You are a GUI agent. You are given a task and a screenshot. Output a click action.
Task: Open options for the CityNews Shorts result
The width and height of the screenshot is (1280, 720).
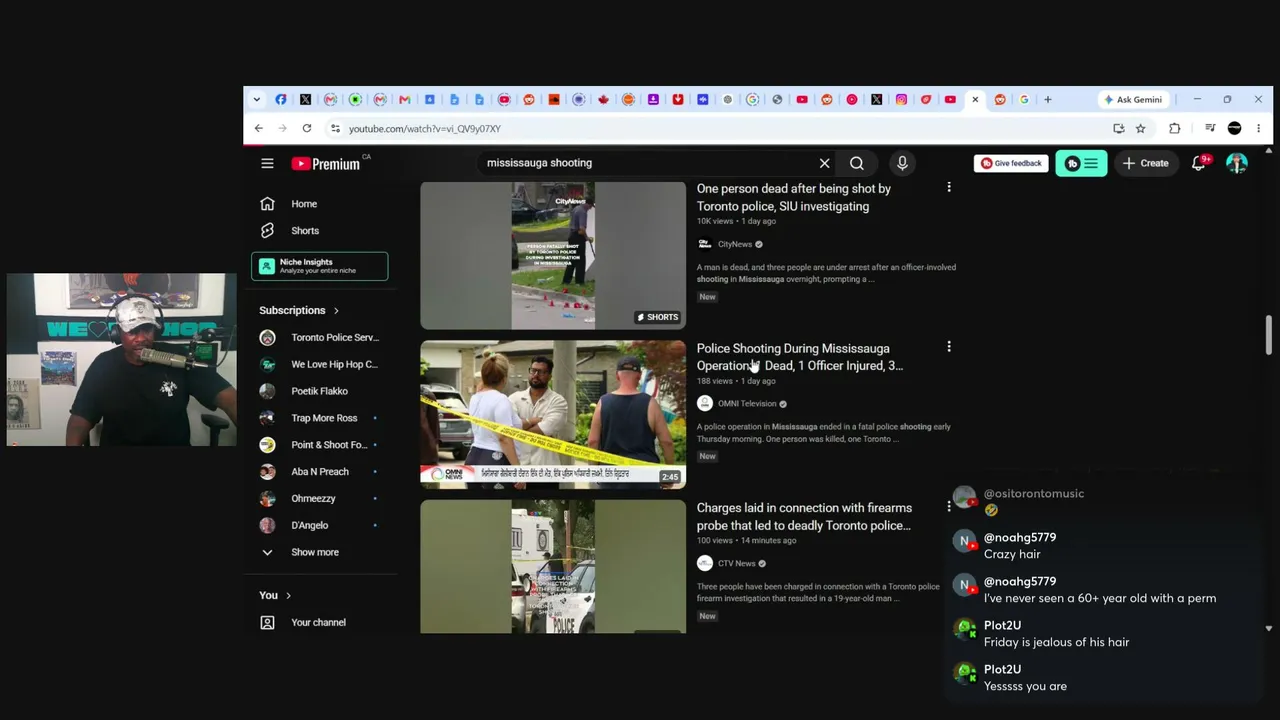tap(949, 187)
